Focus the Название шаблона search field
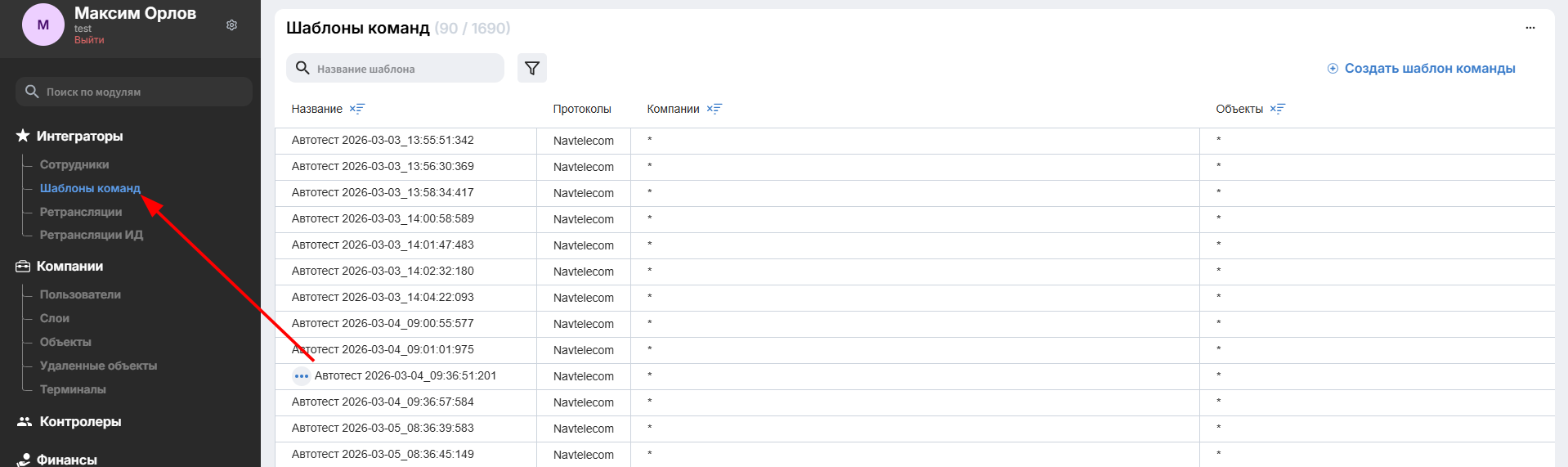The height and width of the screenshot is (467, 1568). click(395, 68)
